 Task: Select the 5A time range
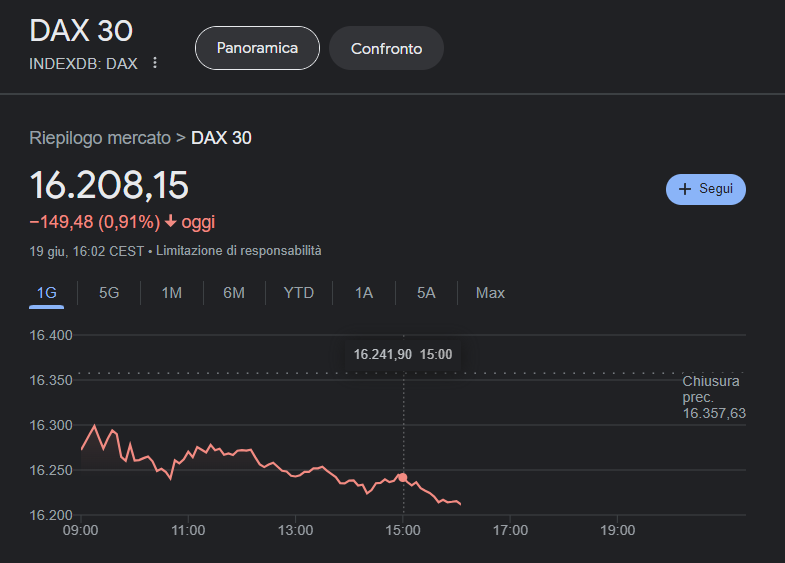(427, 293)
